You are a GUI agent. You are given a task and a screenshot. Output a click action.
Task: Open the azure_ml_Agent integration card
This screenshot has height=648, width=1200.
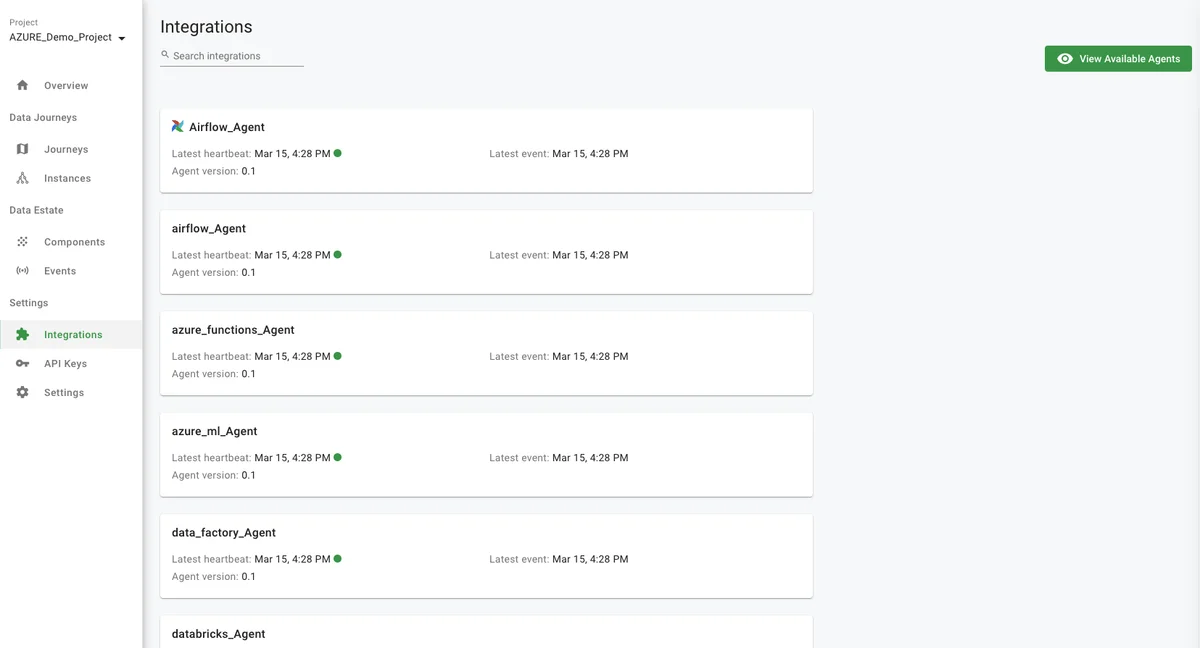486,454
